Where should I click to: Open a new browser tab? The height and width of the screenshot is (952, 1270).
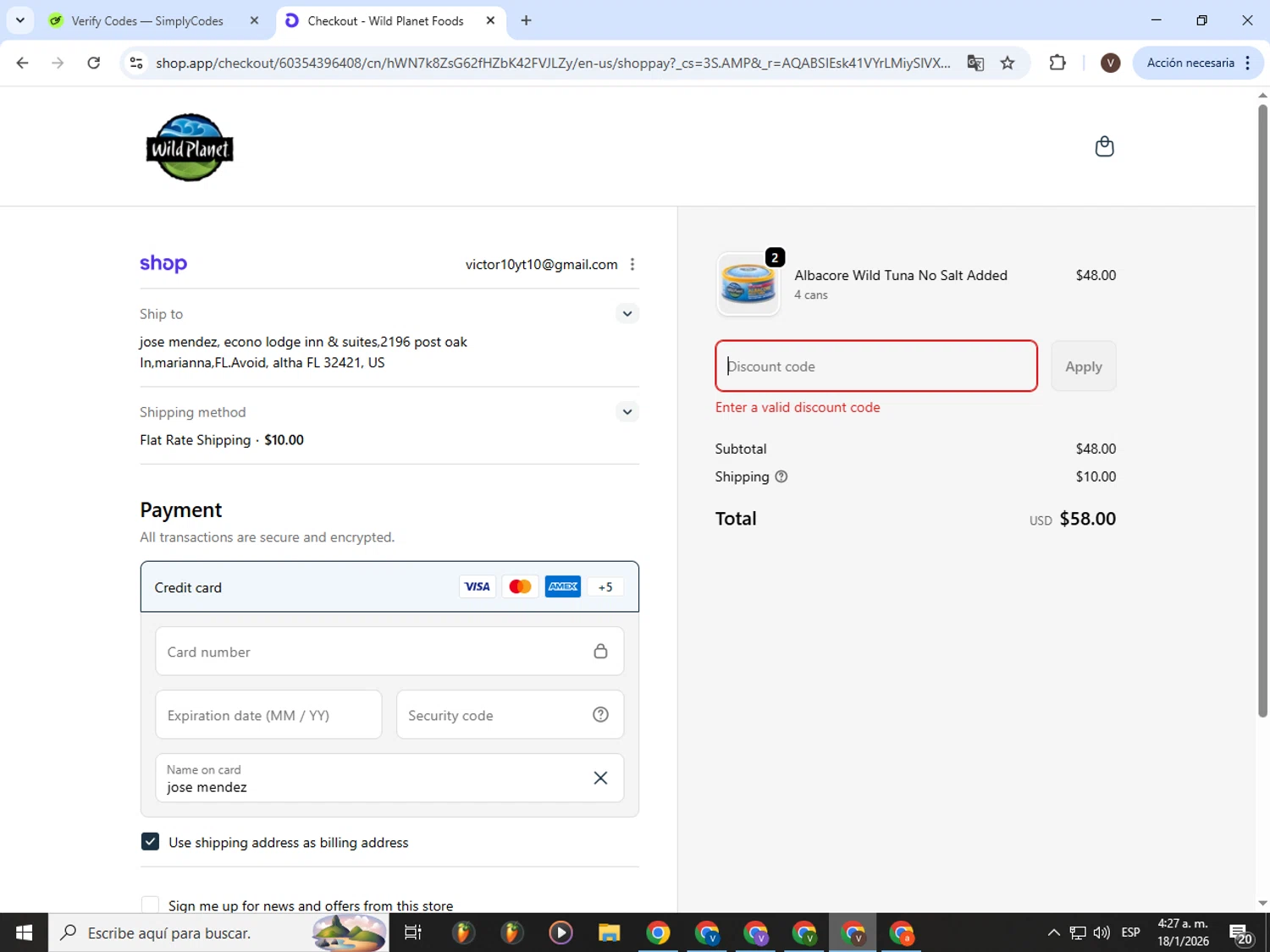pyautogui.click(x=526, y=20)
